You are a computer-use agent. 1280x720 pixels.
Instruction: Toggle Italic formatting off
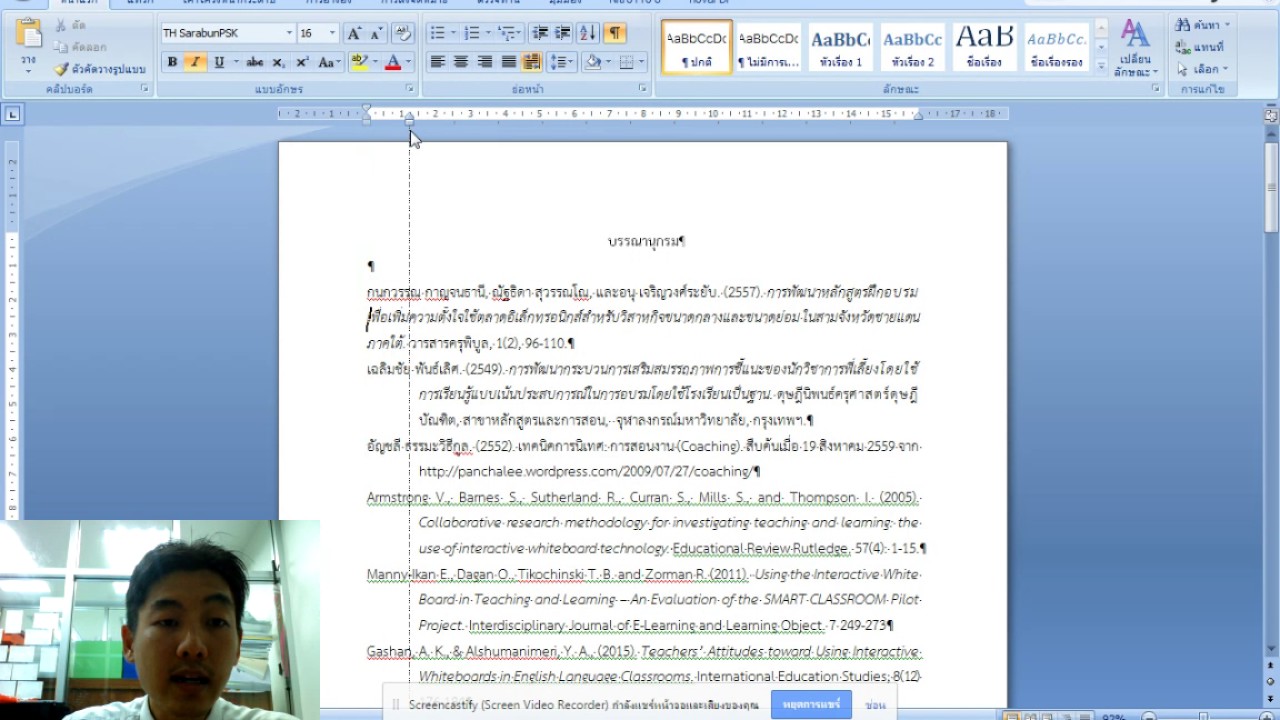coord(195,62)
